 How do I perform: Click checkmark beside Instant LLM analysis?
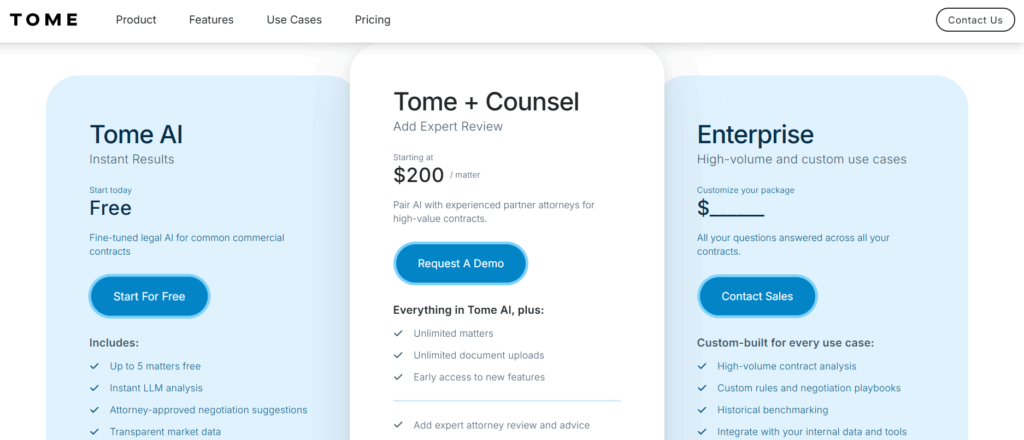click(x=94, y=388)
